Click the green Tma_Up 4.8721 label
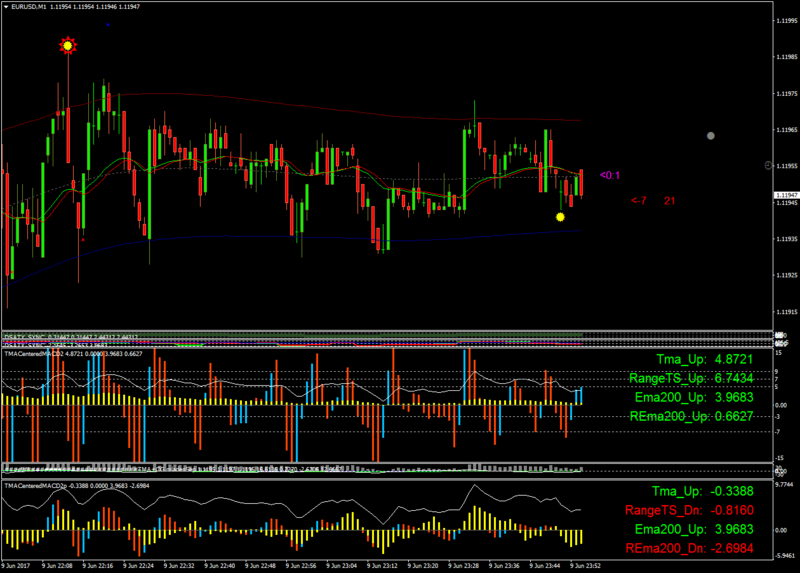 coord(705,359)
